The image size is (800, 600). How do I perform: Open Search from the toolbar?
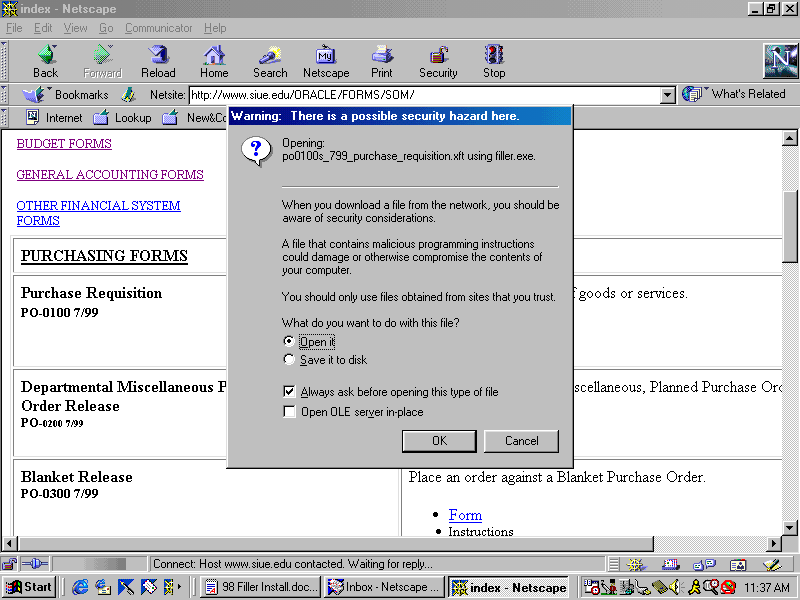click(270, 61)
